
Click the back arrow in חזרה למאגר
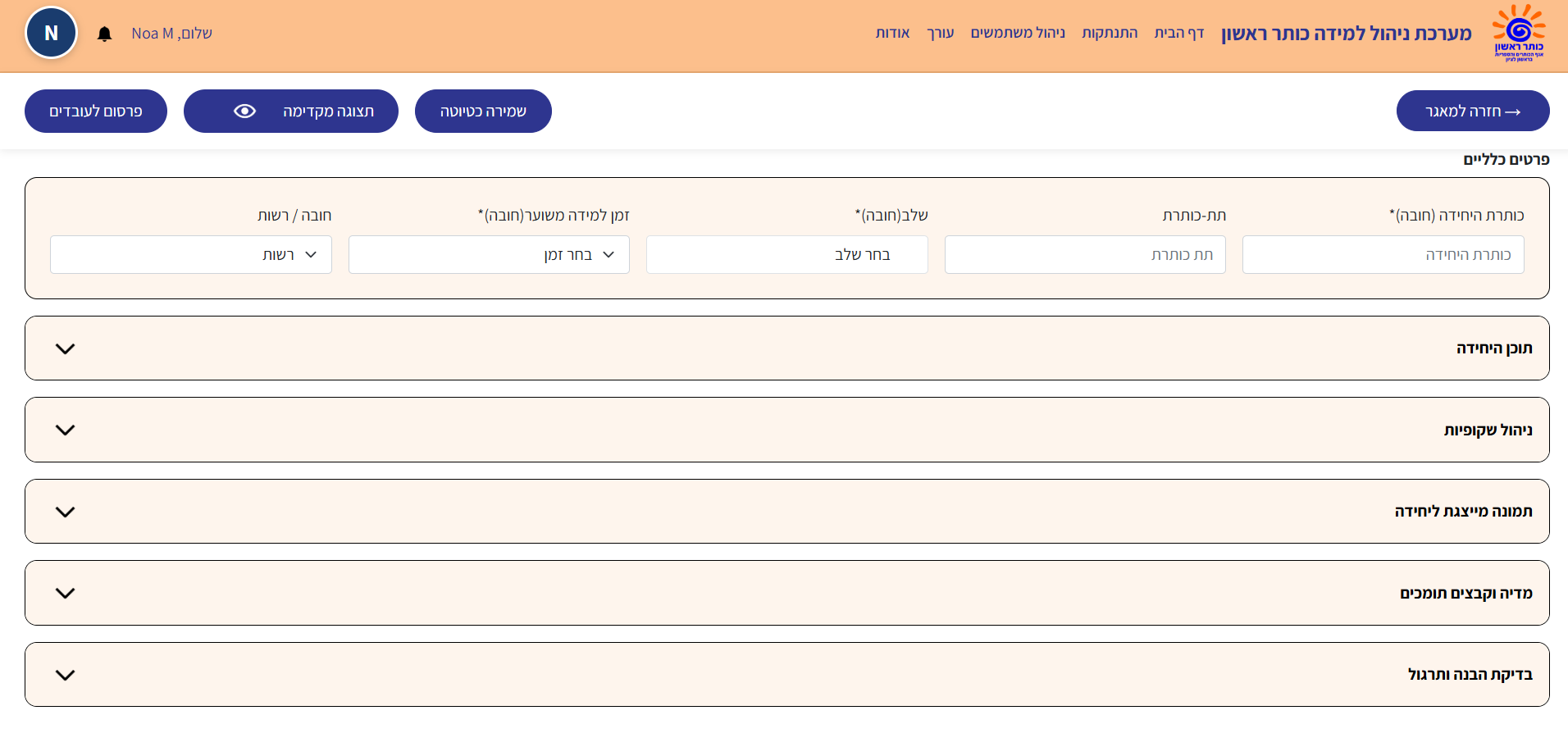[1513, 112]
